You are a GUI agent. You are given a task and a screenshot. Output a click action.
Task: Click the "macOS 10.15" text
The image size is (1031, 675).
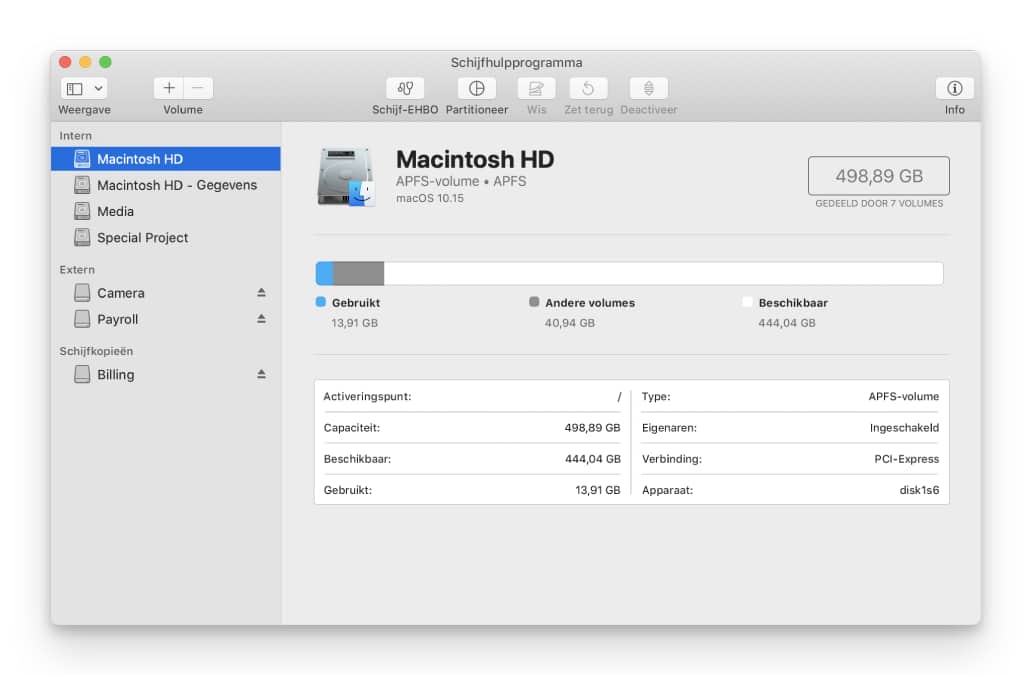(x=429, y=198)
